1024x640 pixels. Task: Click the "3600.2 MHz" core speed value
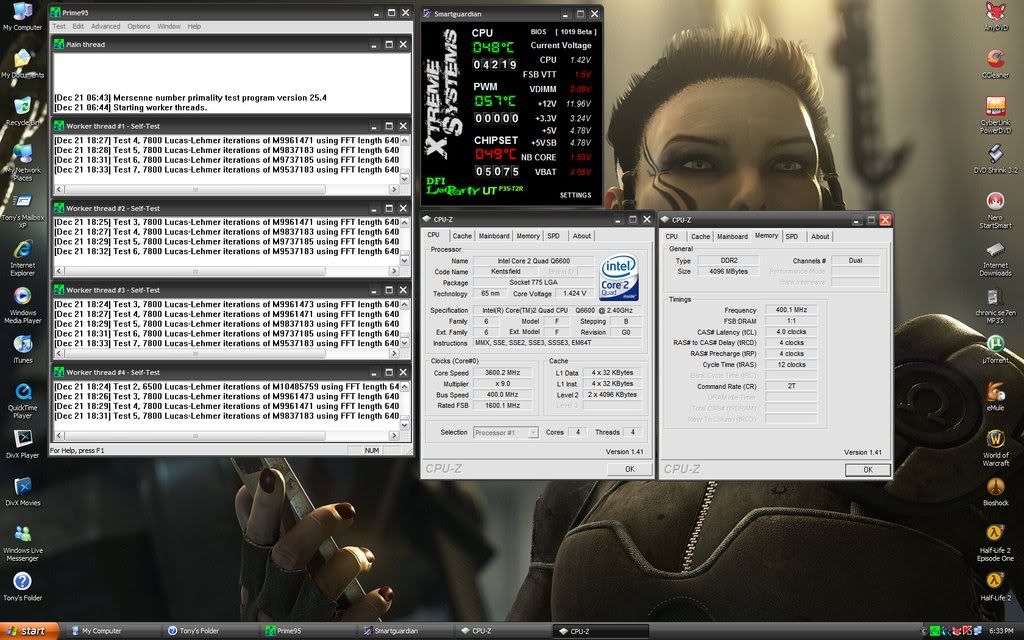(502, 373)
